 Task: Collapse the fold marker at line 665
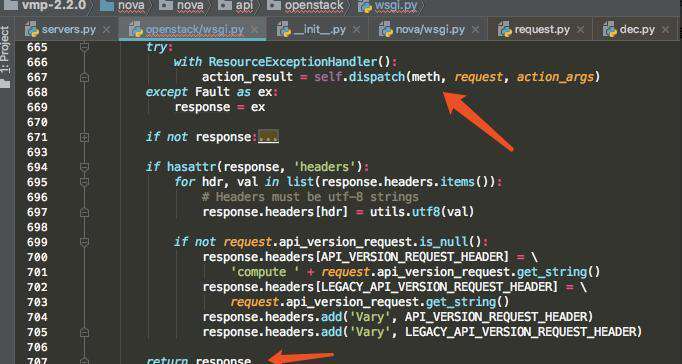click(85, 47)
